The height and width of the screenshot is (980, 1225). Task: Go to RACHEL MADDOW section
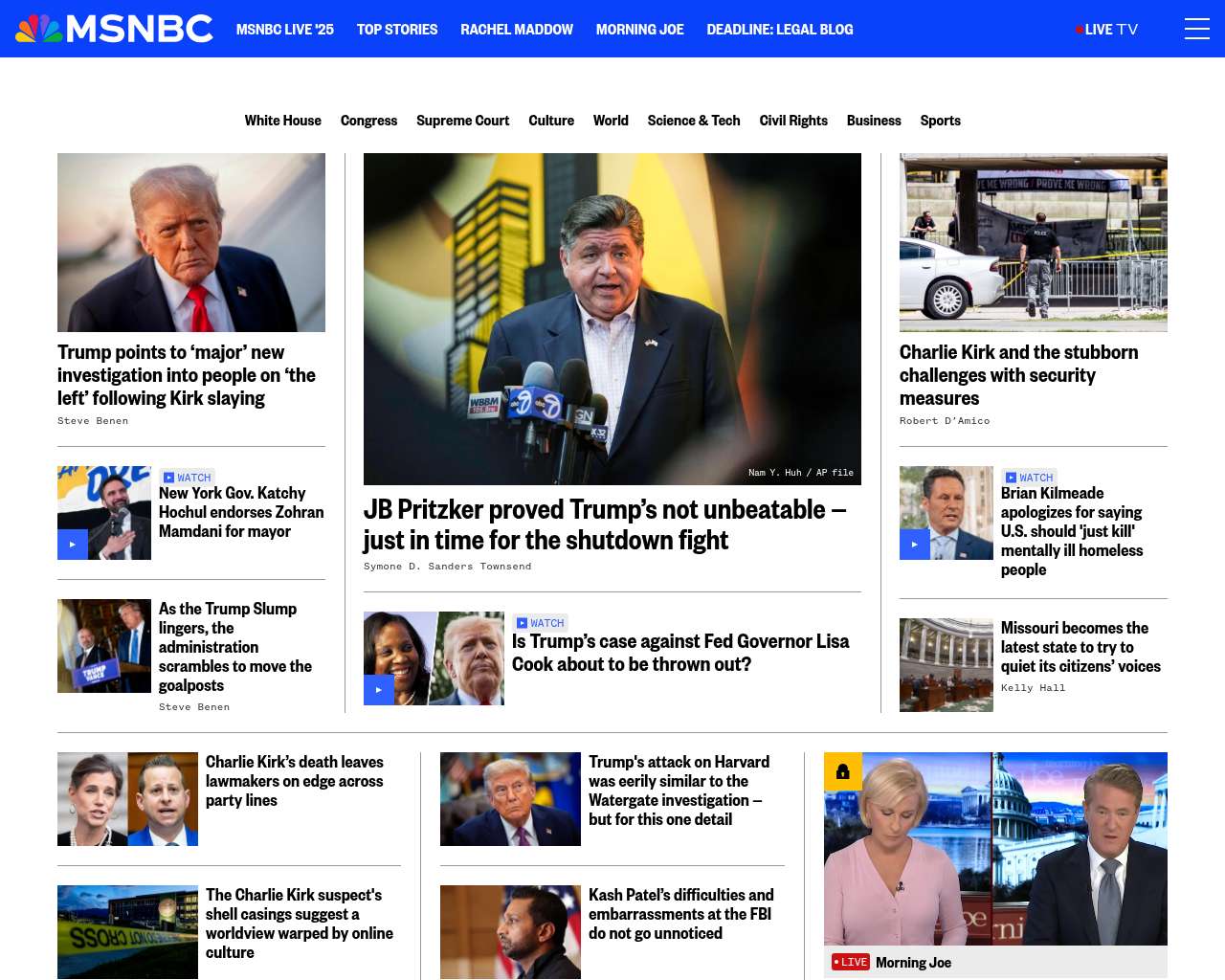517,30
